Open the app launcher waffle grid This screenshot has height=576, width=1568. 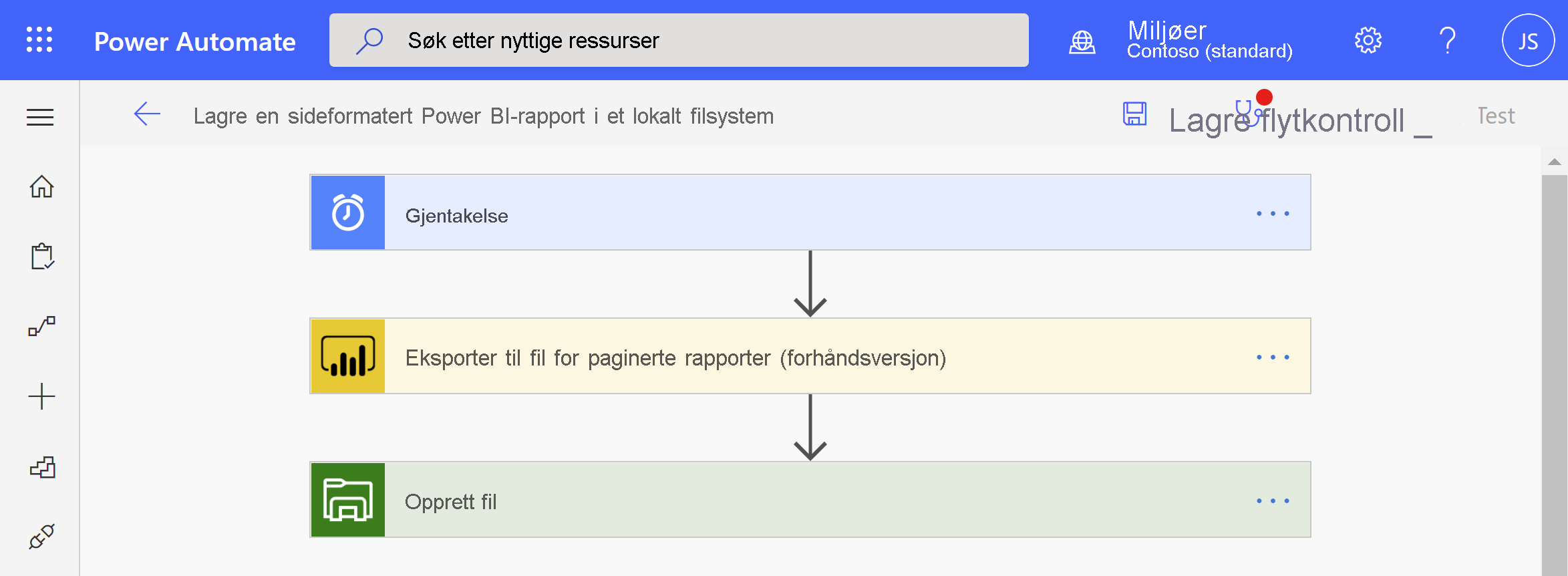[39, 40]
